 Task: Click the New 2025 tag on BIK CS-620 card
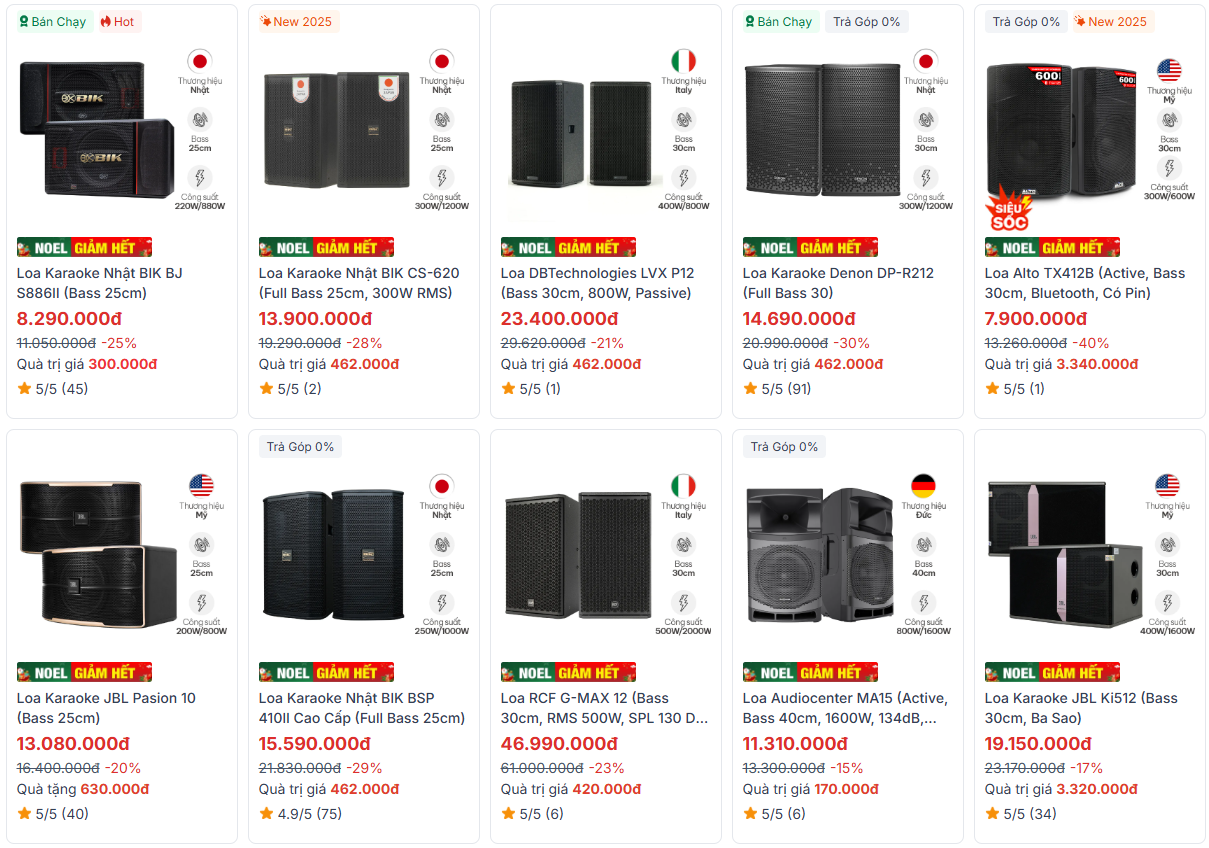coord(297,22)
